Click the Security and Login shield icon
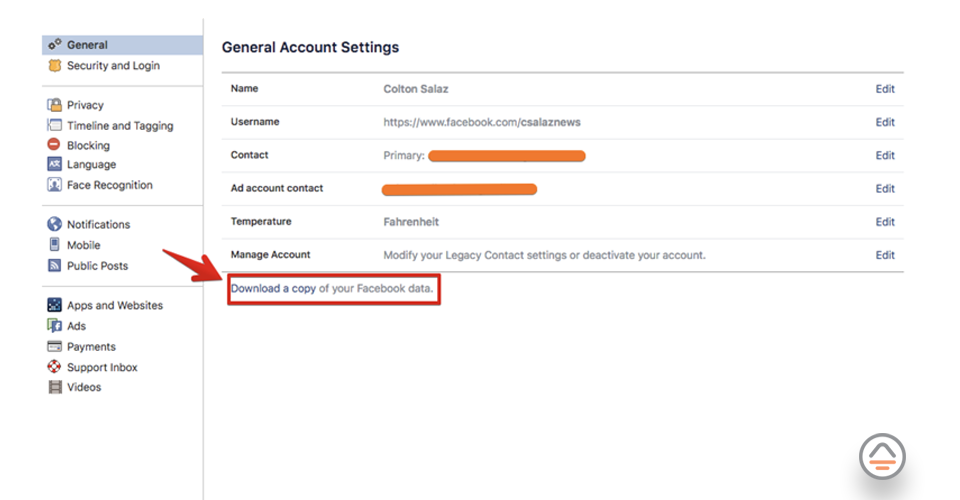 click(x=54, y=65)
